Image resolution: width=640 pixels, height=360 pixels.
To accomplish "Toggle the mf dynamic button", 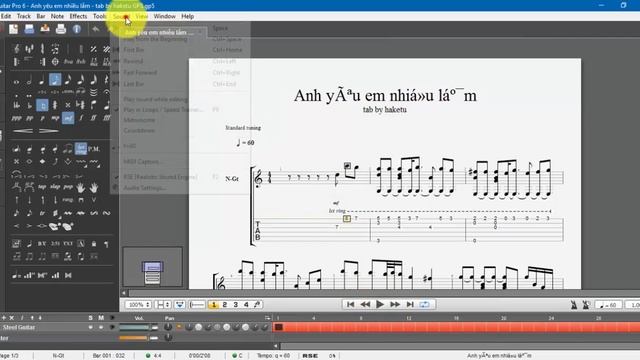I will (68, 118).
